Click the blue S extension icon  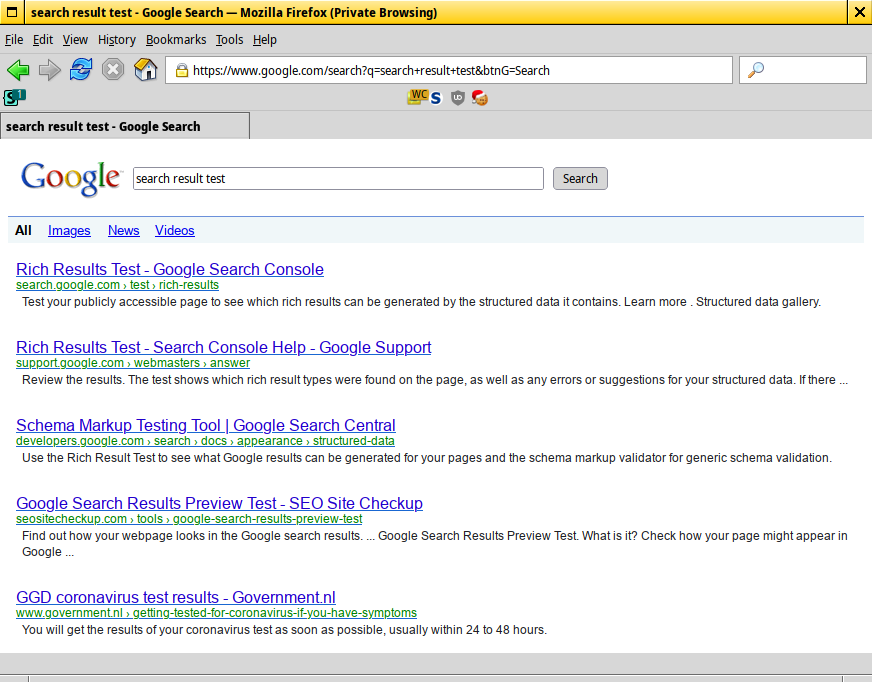(x=436, y=98)
